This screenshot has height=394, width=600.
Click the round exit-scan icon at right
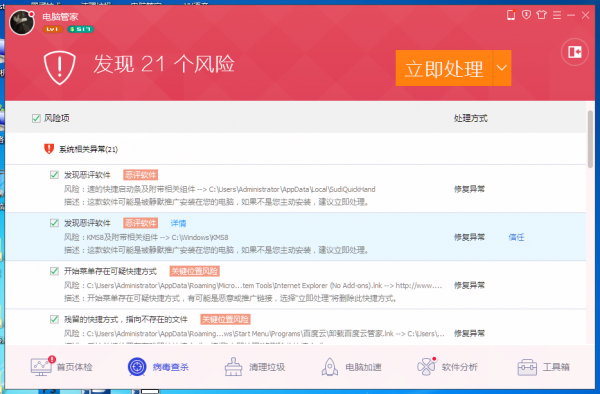[575, 52]
